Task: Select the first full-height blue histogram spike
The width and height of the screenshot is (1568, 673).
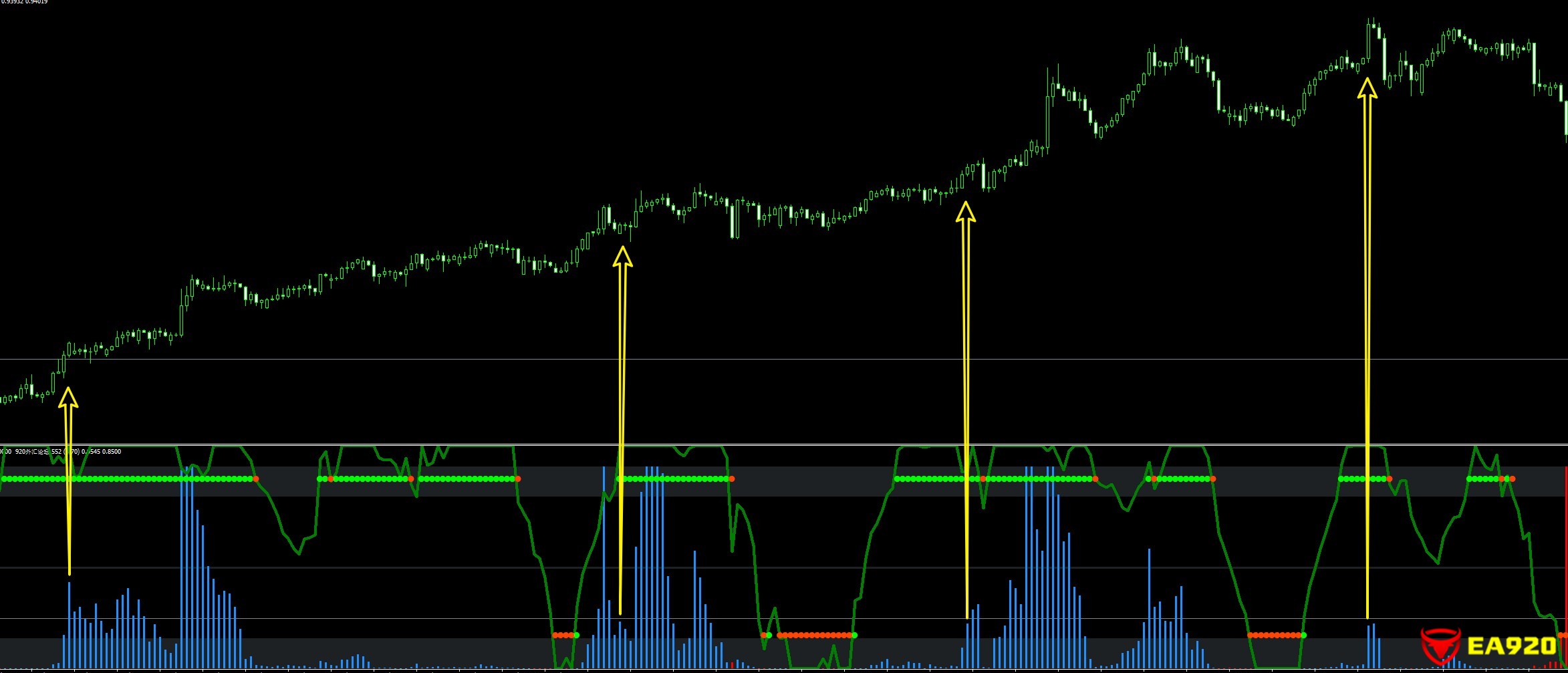Action: point(182,568)
